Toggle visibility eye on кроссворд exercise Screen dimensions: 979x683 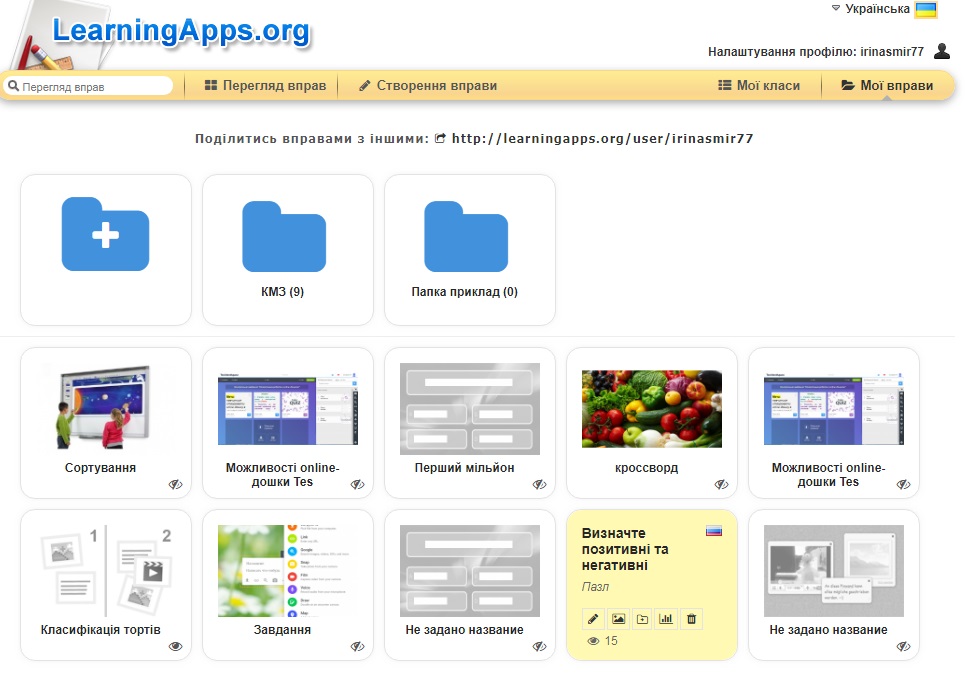(721, 484)
